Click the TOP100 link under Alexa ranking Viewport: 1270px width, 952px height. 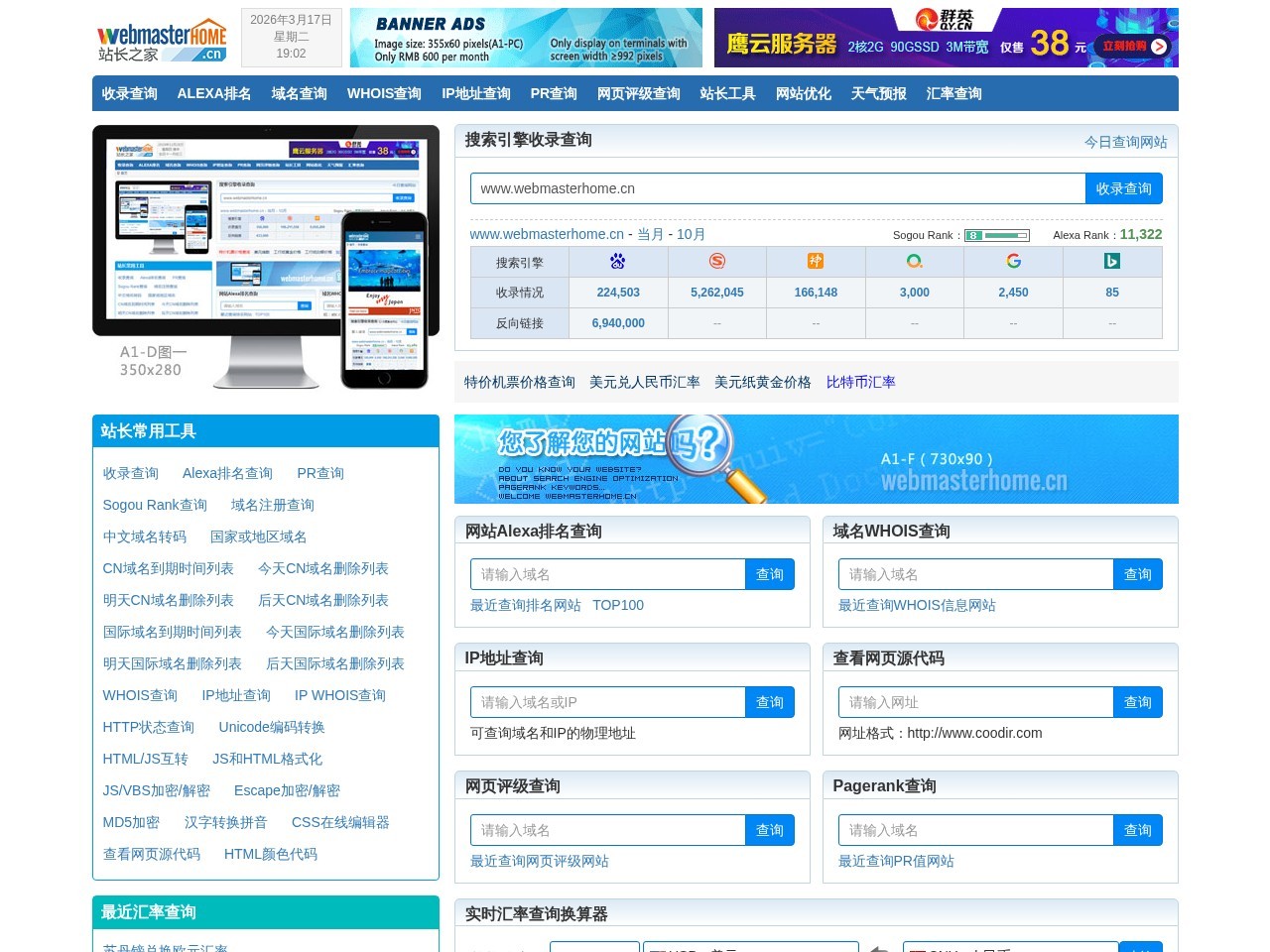coord(618,605)
